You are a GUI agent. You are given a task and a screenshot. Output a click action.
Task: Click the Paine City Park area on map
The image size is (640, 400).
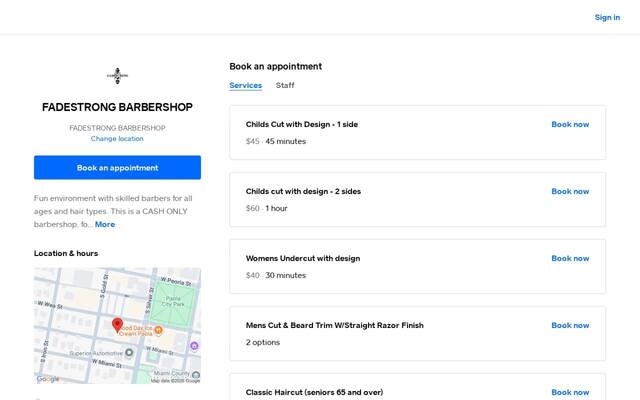click(173, 301)
